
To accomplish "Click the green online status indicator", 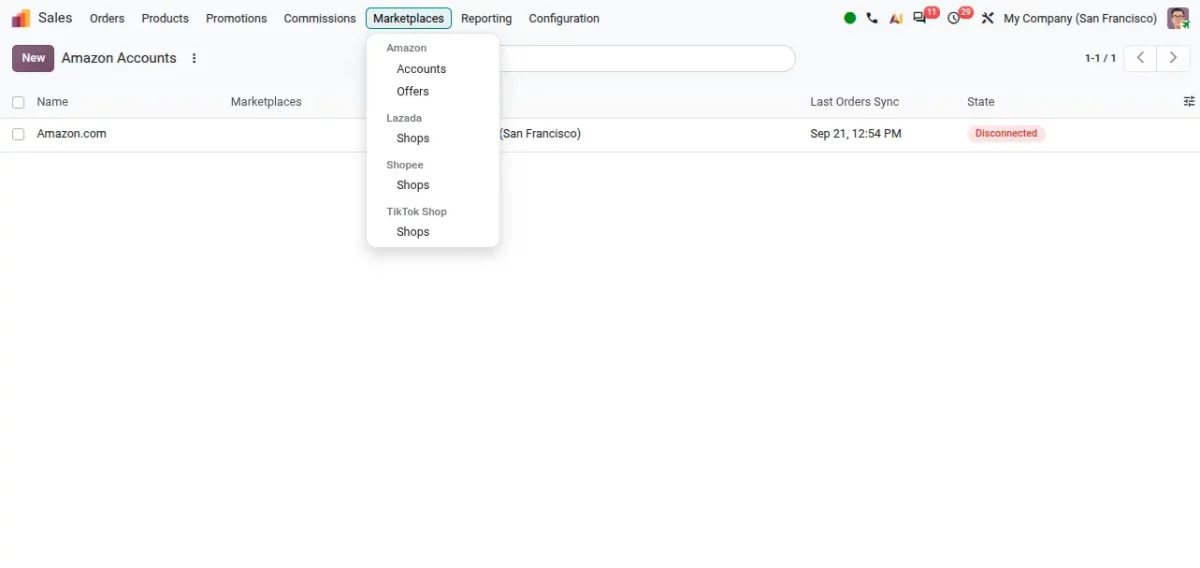I will point(850,18).
